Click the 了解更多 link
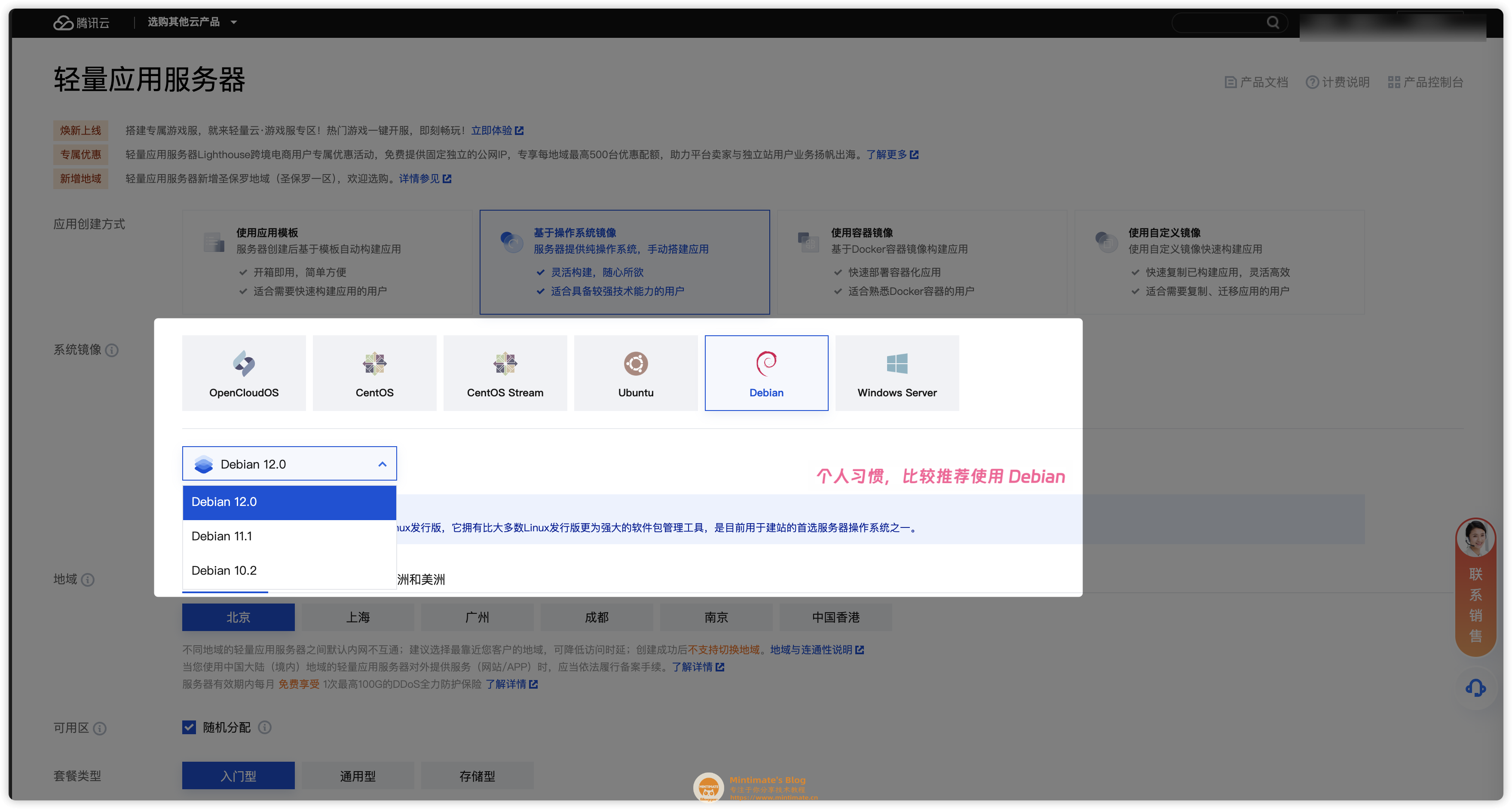Image resolution: width=1512 pixels, height=809 pixels. [892, 154]
